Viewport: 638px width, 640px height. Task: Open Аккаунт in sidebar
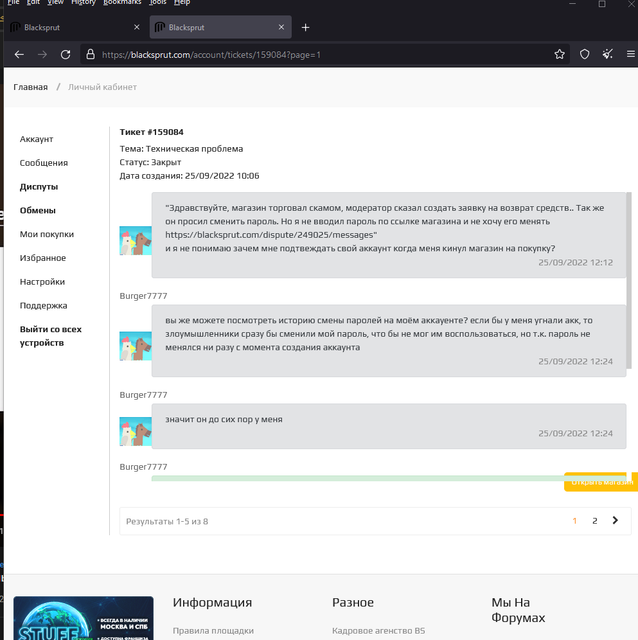[x=36, y=139]
